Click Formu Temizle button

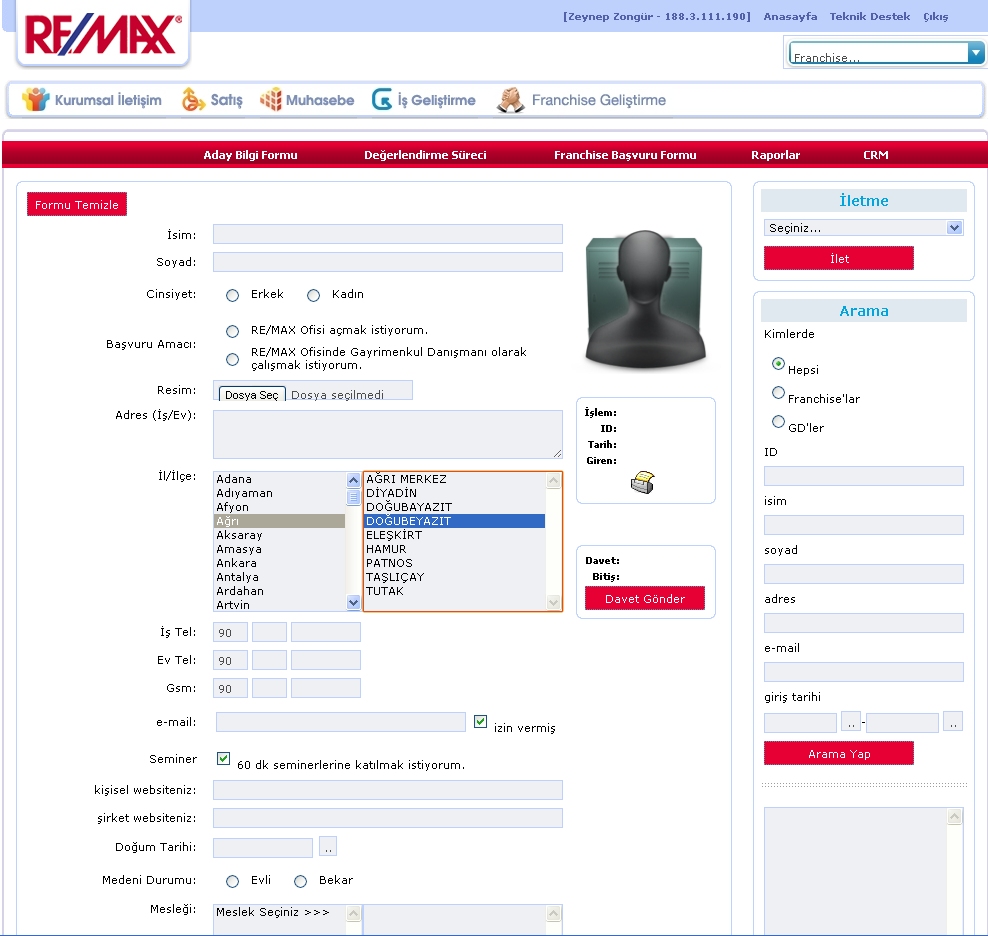coord(77,204)
